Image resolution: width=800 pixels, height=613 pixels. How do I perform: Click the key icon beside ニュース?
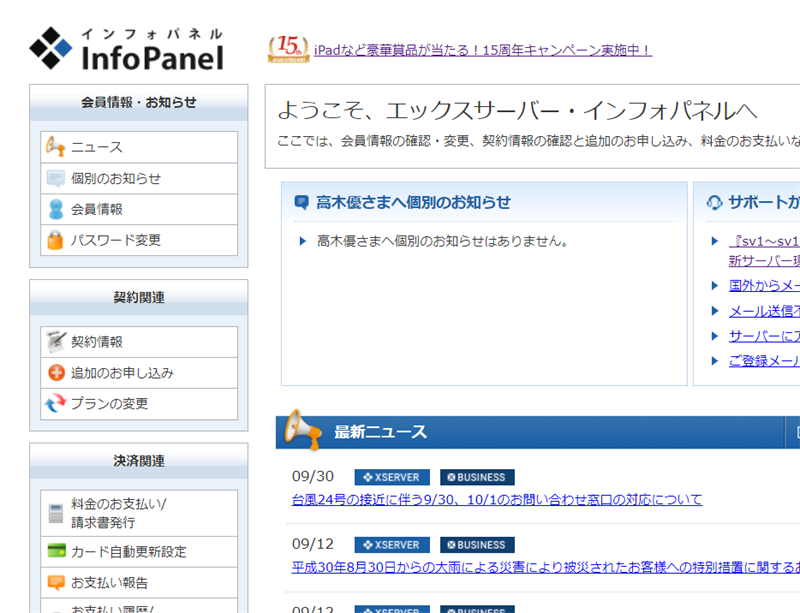point(55,147)
